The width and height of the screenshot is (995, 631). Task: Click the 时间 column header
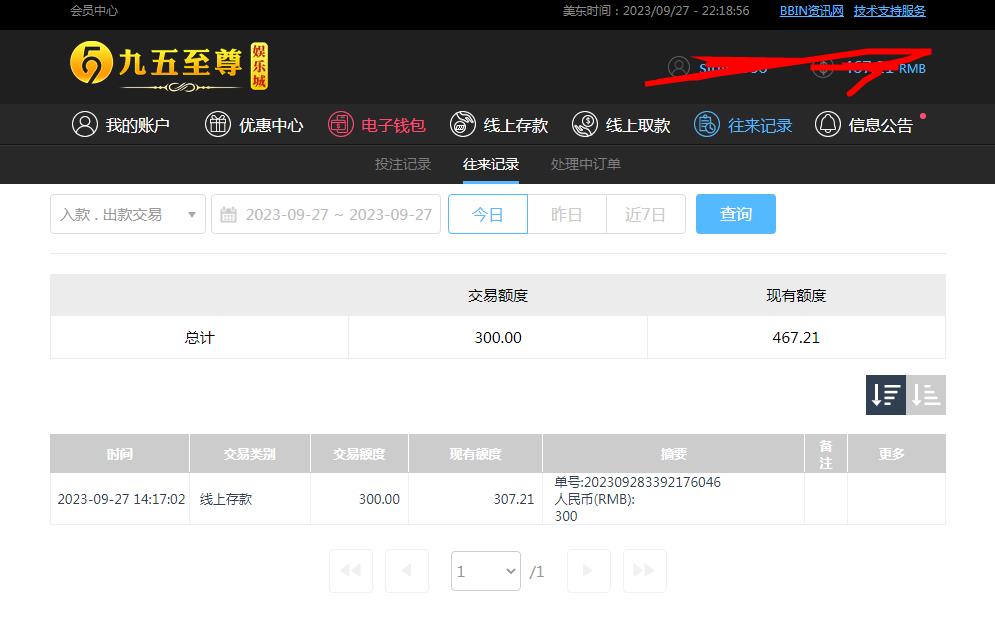click(x=120, y=454)
